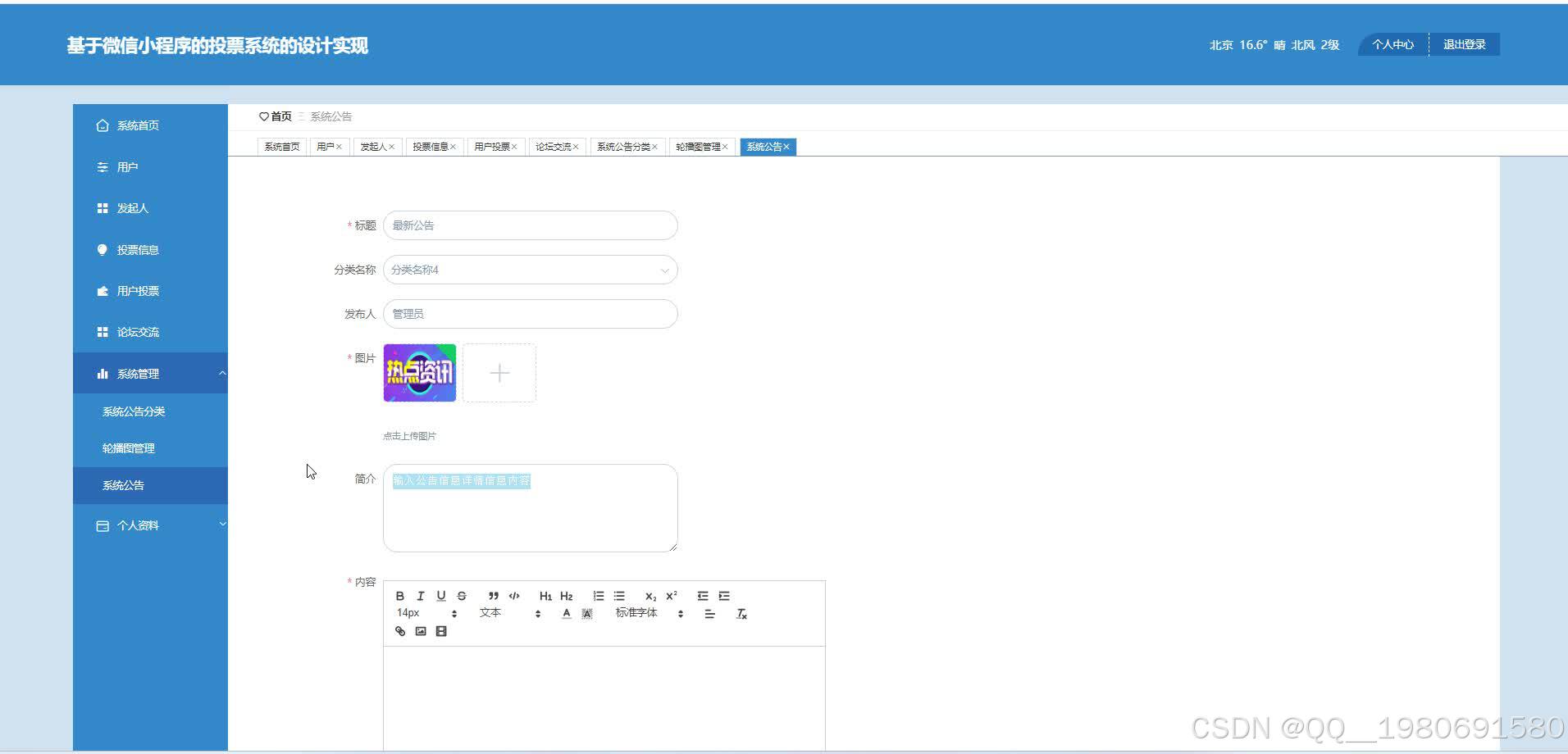The image size is (1568, 754).
Task: Clear text formatting
Action: point(741,614)
